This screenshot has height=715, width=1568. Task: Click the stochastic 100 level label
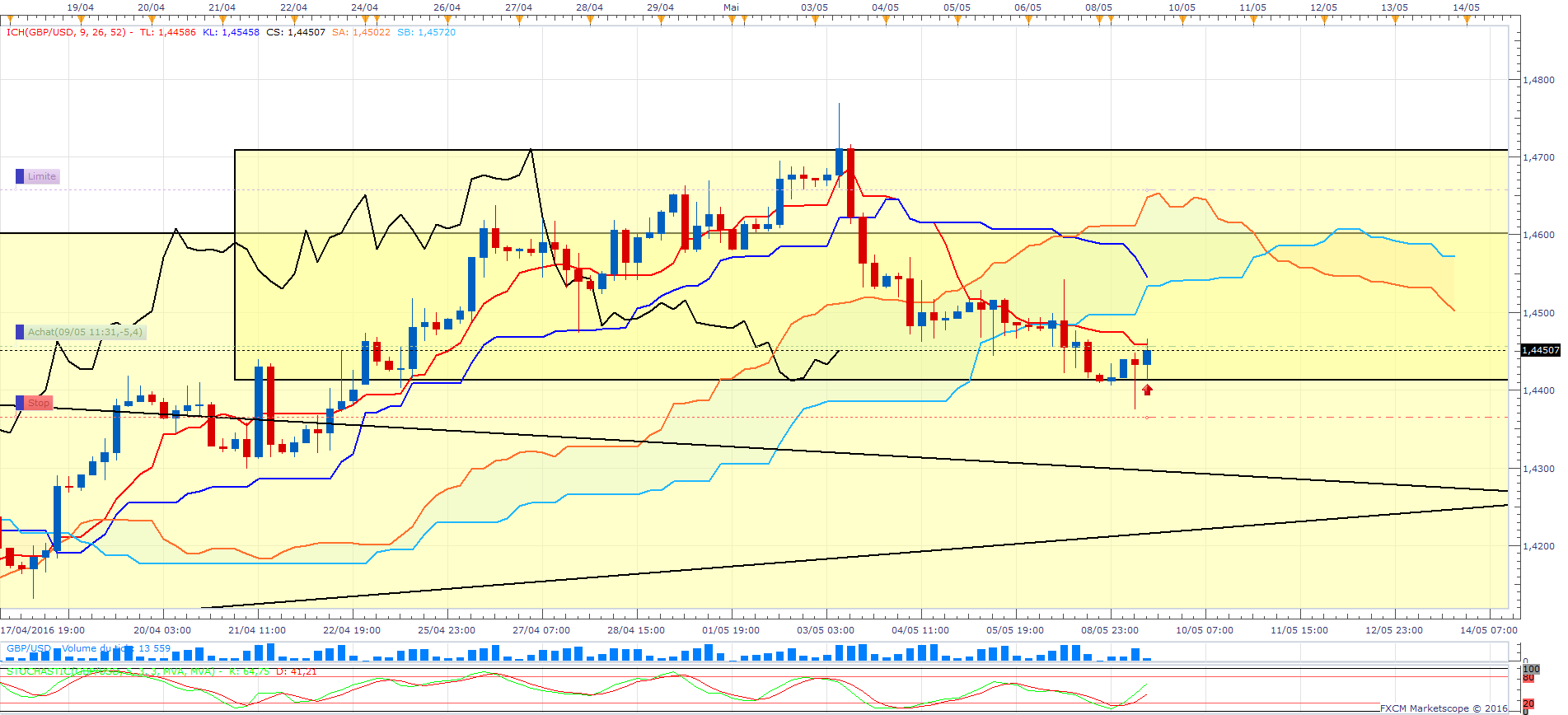(1531, 669)
